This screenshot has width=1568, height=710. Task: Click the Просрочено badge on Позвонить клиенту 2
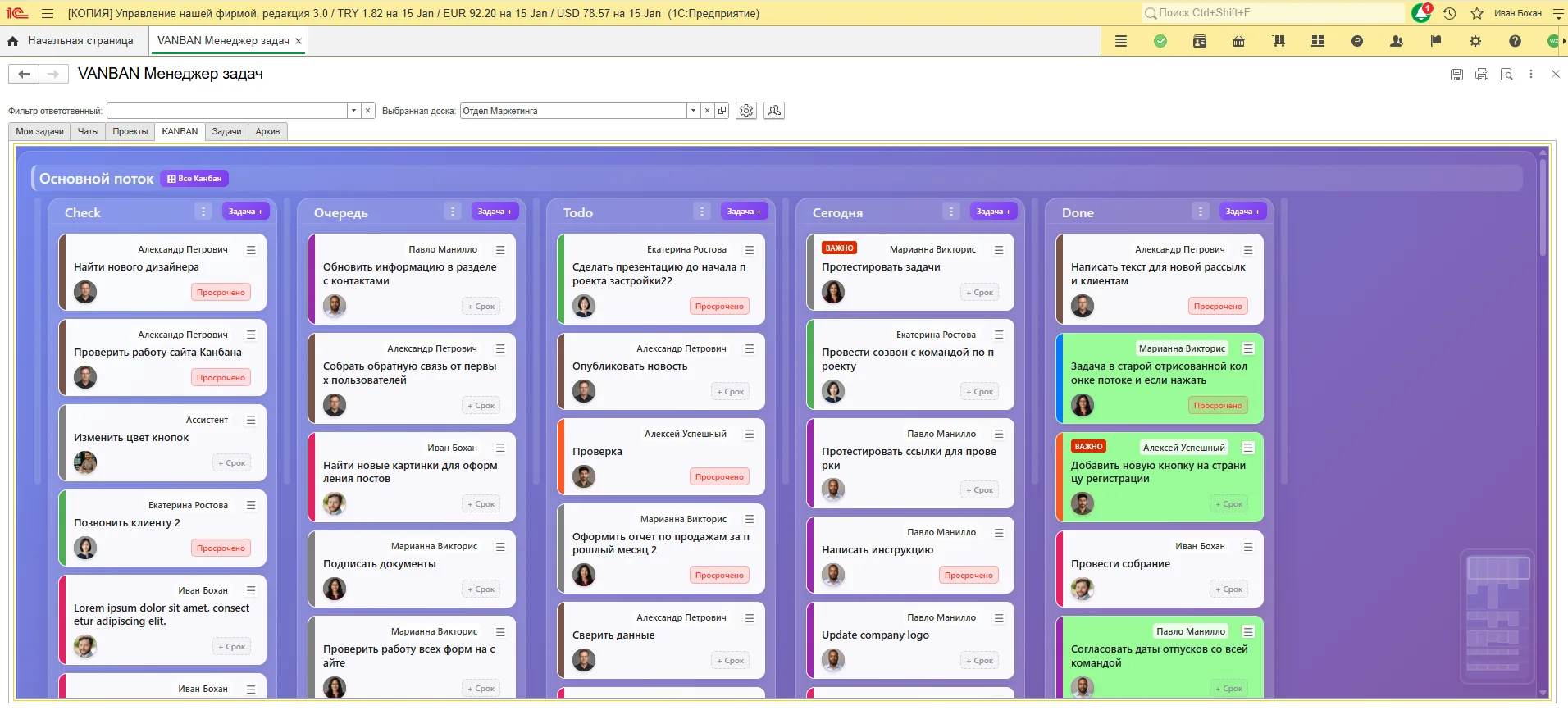pyautogui.click(x=221, y=548)
